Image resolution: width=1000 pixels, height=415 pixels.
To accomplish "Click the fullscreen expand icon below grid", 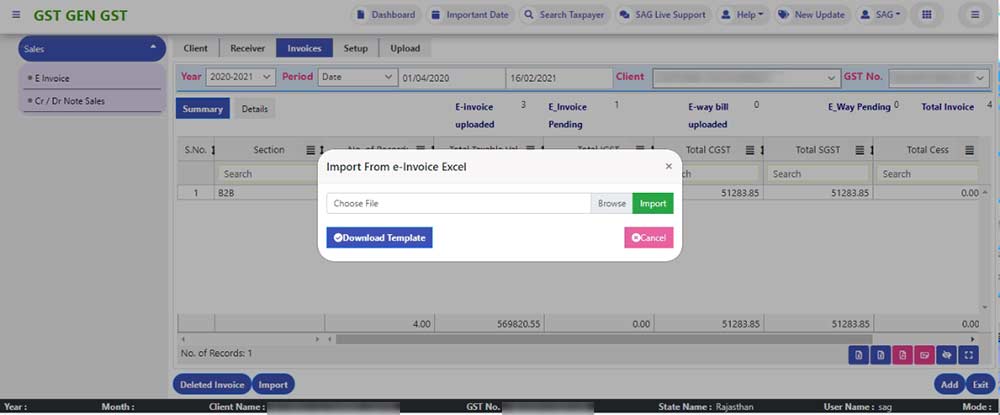I will 968,354.
